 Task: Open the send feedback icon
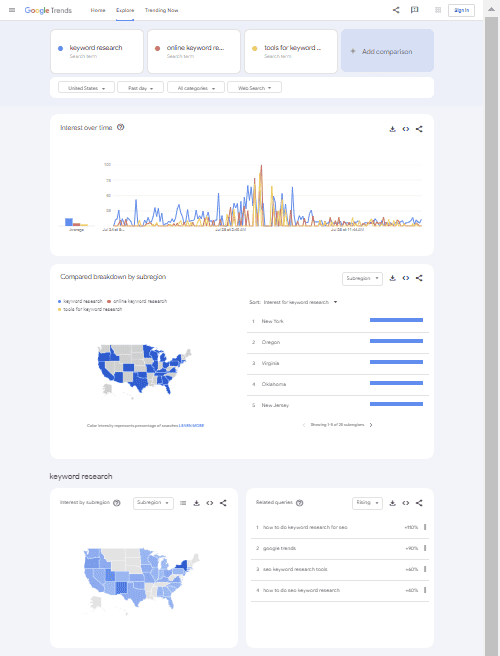(x=415, y=10)
